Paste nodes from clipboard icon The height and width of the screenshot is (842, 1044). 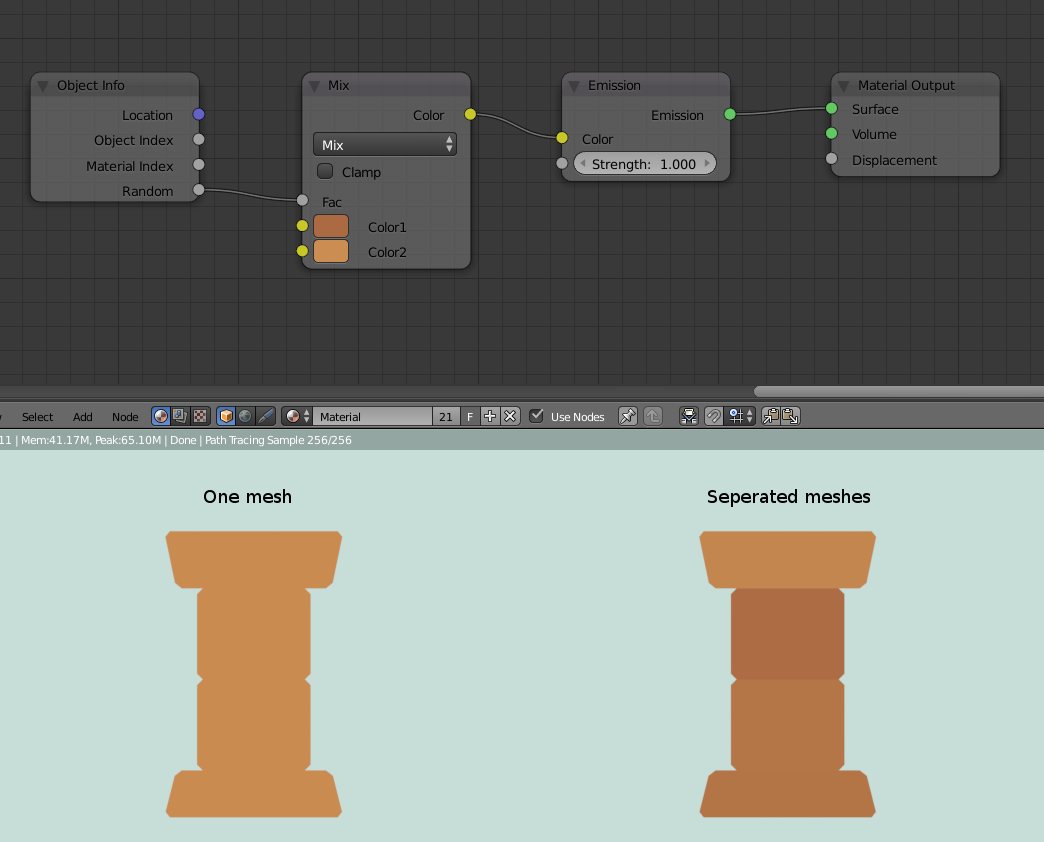[790, 417]
